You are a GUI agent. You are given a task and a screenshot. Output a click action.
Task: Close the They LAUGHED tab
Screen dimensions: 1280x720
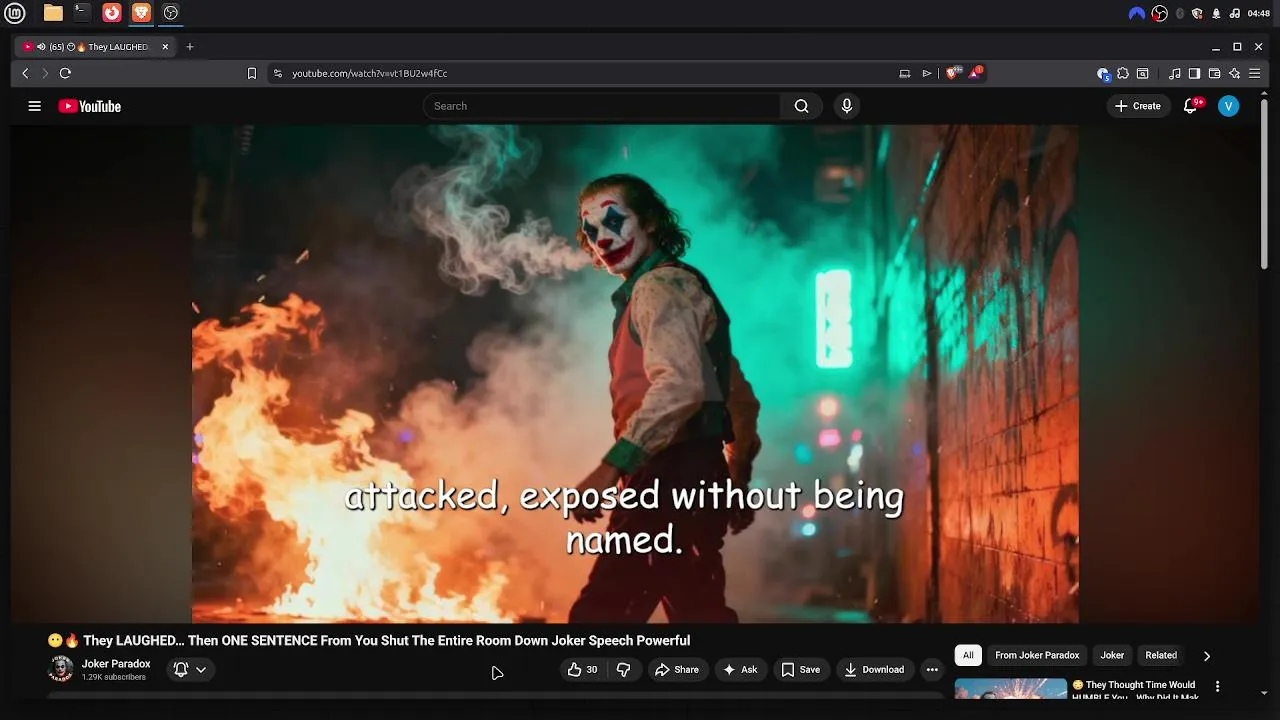click(165, 47)
